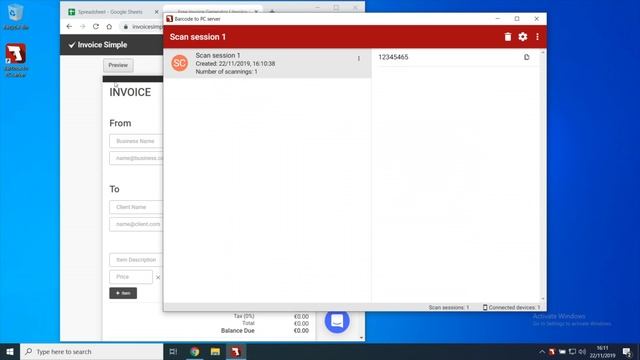The height and width of the screenshot is (360, 640).
Task: Click the taskbar search box
Action: pos(92,351)
